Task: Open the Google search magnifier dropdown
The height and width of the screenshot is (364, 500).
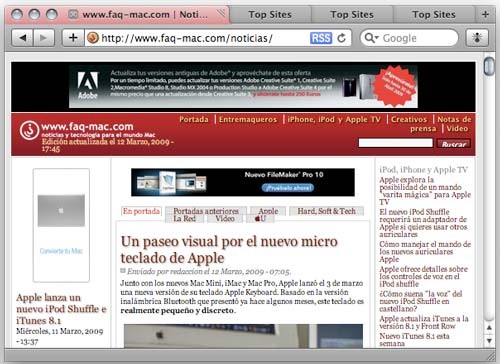Action: tap(371, 38)
